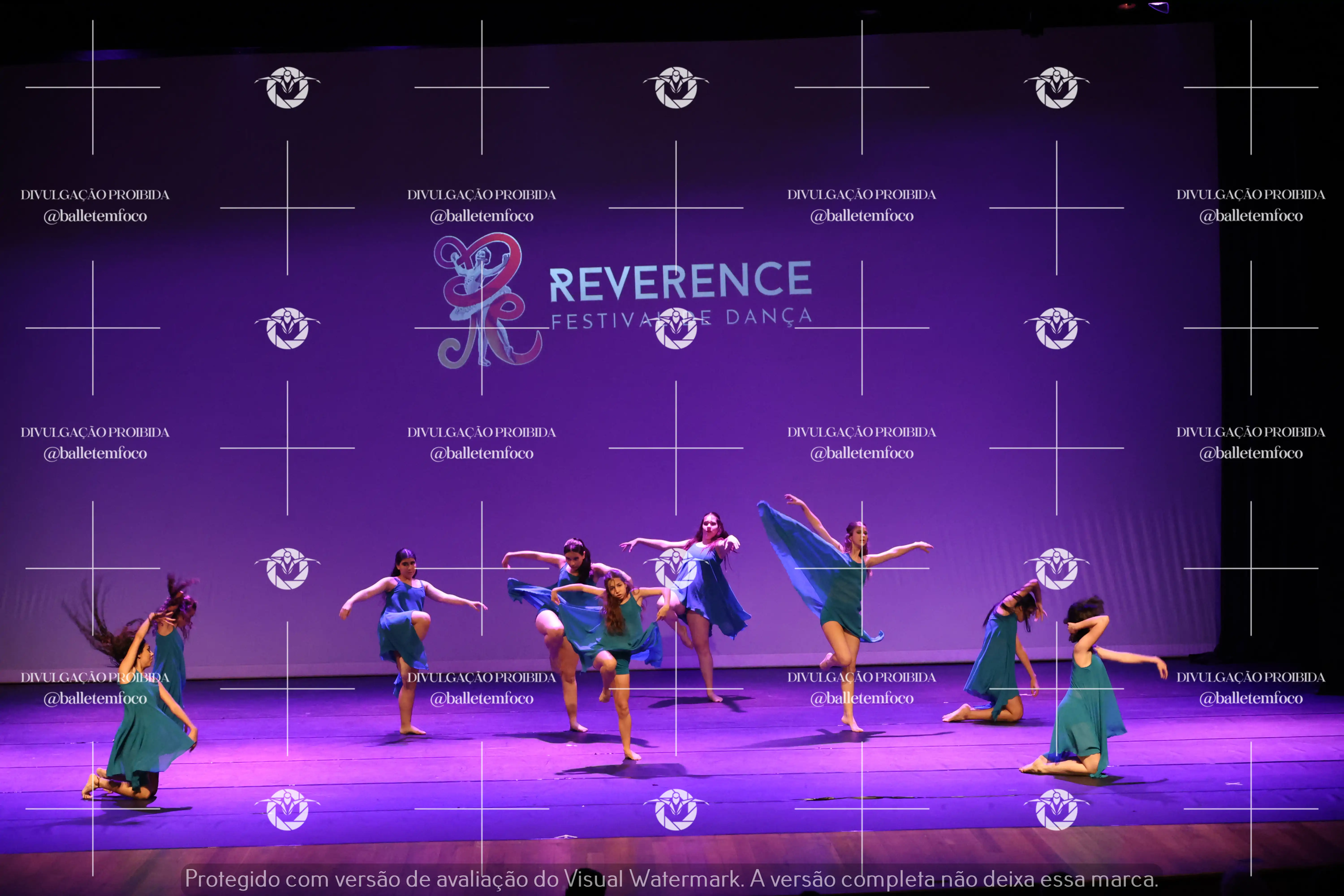Screen dimensions: 1344x896
Task: Click the Visual Watermark notice at the bottom
Action: click(671, 879)
